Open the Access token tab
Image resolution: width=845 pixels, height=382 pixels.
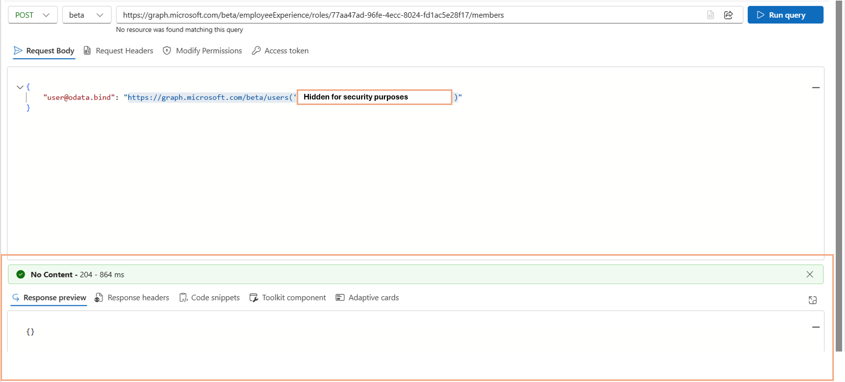[x=280, y=51]
